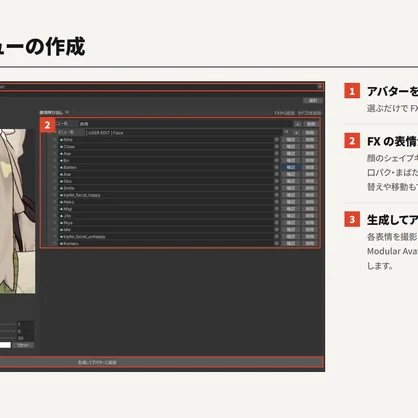Click 削除 for the Migi row
The width and height of the screenshot is (418, 418).
point(310,209)
